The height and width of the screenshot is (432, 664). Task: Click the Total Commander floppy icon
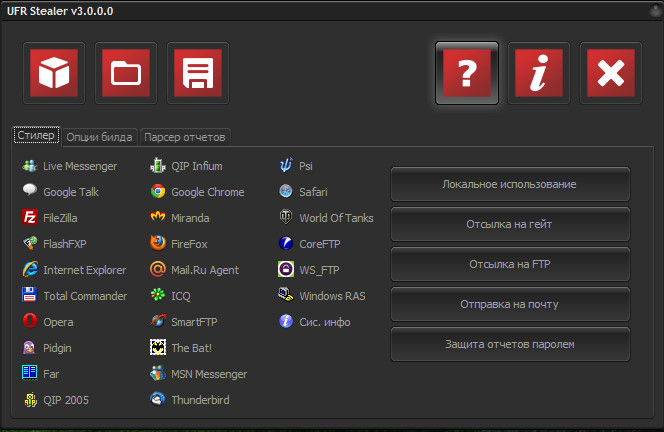tap(30, 295)
